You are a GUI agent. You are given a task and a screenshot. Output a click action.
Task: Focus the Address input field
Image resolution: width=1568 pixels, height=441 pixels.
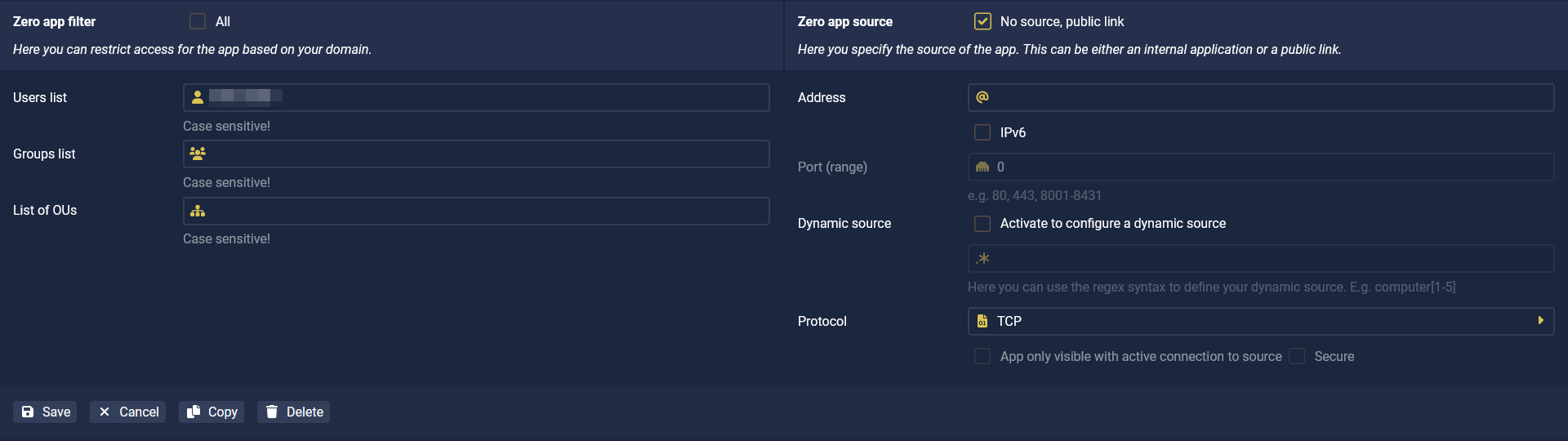[1260, 97]
